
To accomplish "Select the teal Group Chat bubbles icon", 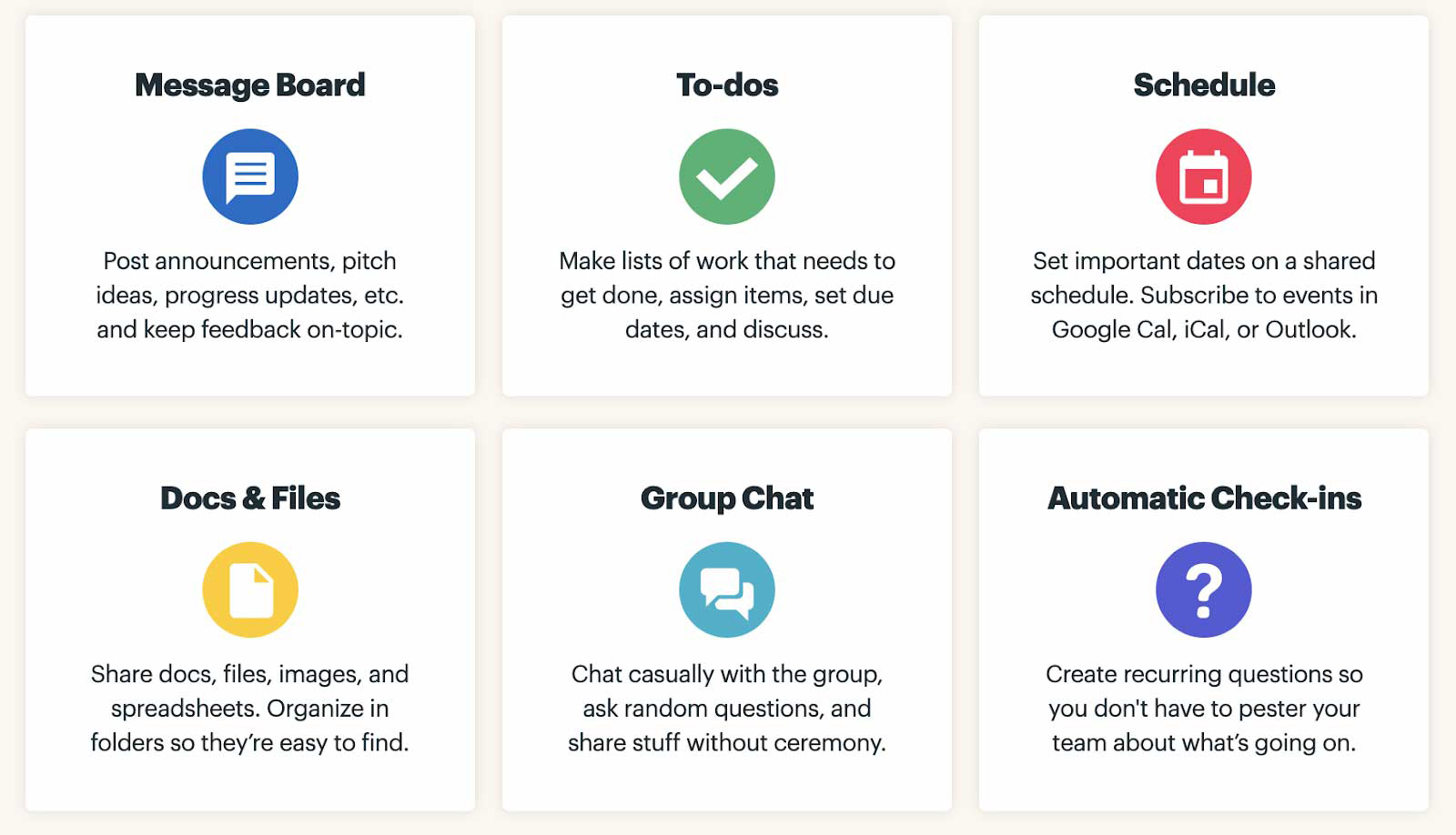I will pyautogui.click(x=726, y=589).
